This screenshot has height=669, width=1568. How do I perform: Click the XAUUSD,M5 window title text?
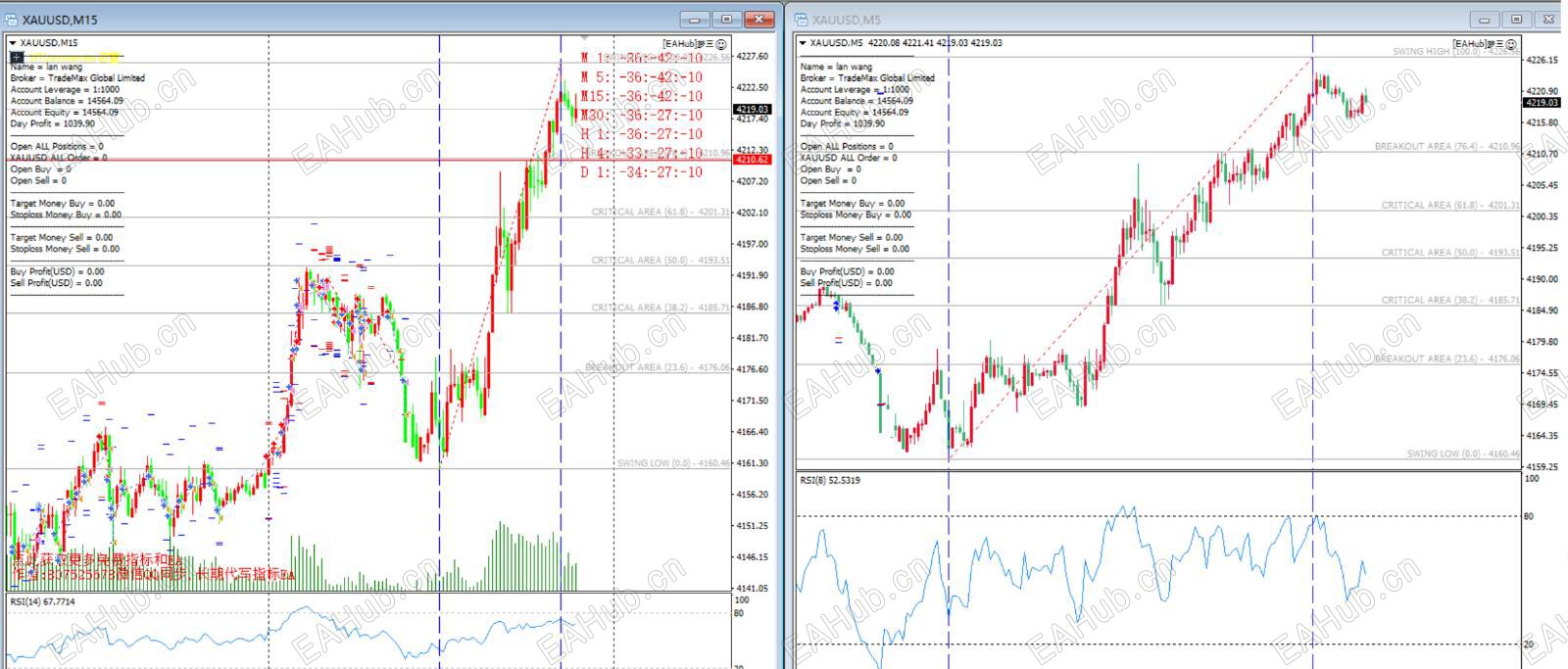pos(847,20)
